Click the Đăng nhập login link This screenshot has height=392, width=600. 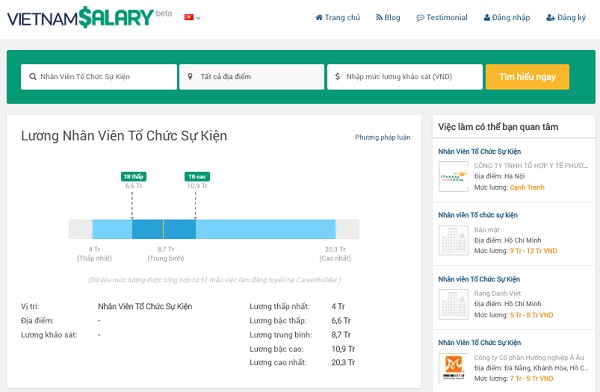507,17
